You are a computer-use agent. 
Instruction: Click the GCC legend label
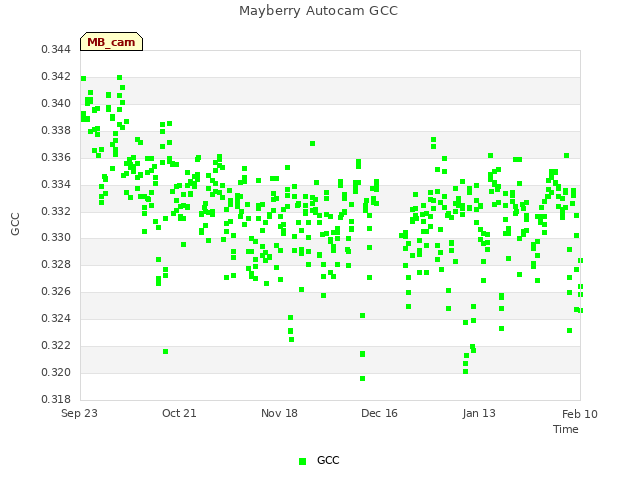click(328, 460)
